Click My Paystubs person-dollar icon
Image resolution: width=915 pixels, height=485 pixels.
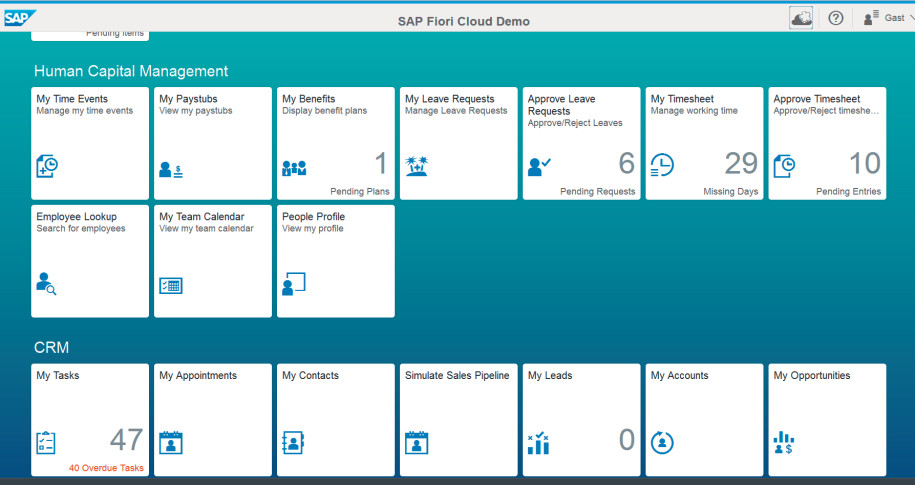(170, 170)
